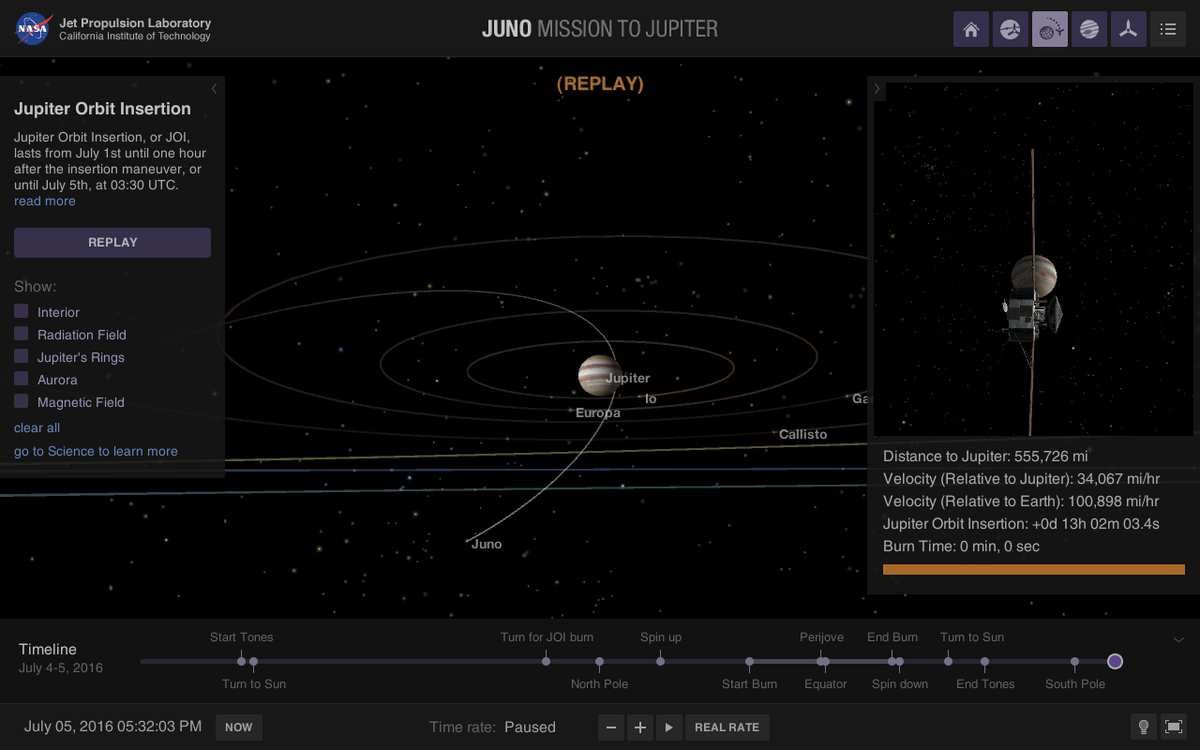Open the list menu icon
Screen dimensions: 1200x750
click(x=1168, y=29)
